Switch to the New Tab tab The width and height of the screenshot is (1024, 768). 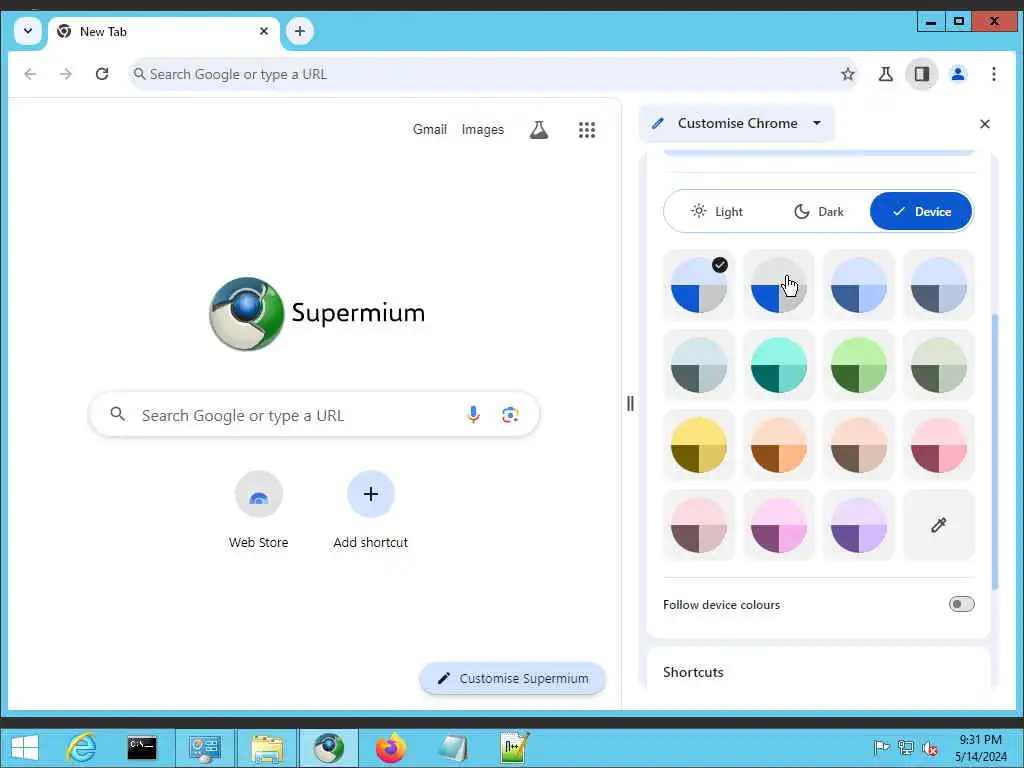pos(163,31)
